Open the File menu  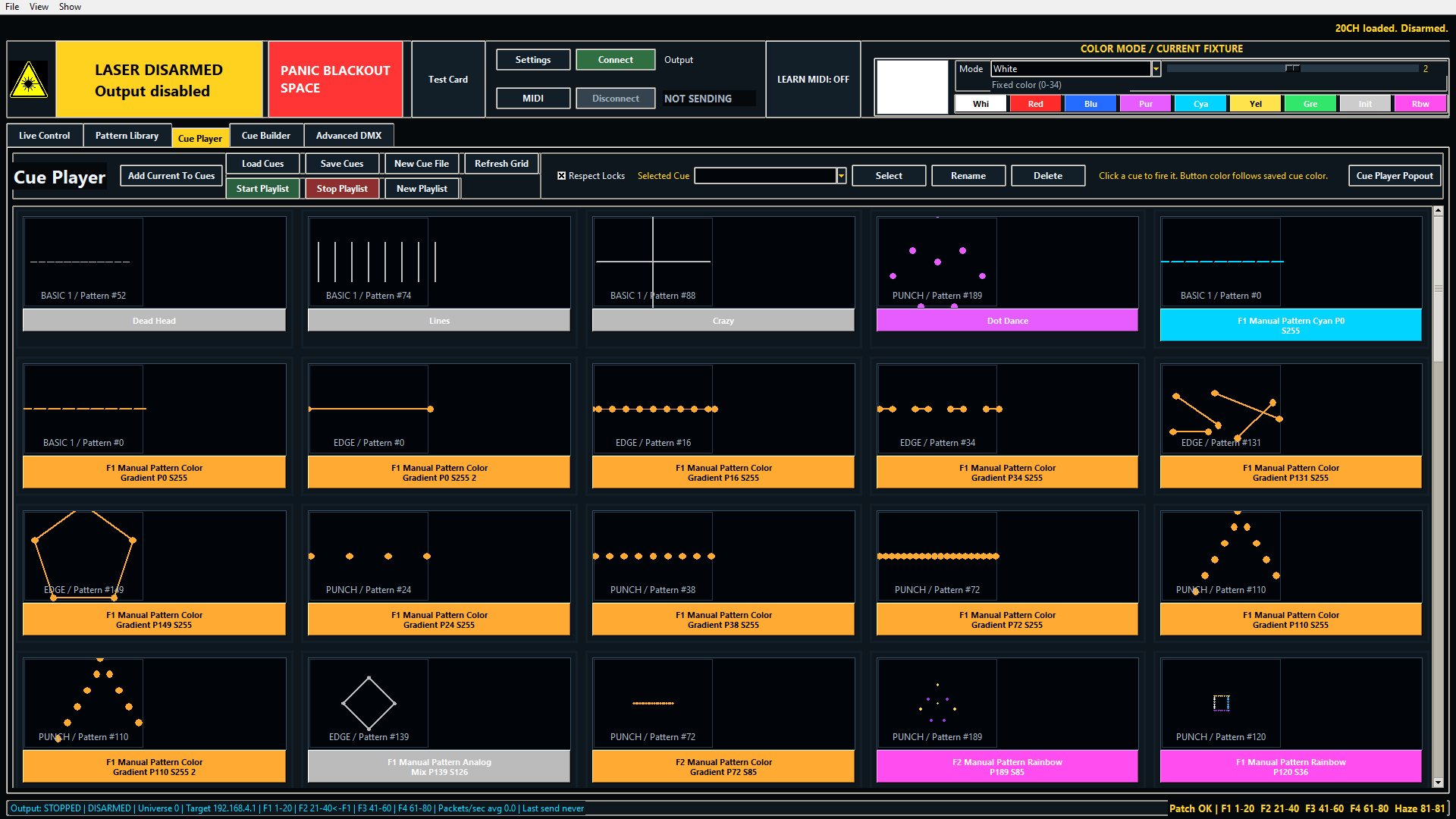(12, 7)
